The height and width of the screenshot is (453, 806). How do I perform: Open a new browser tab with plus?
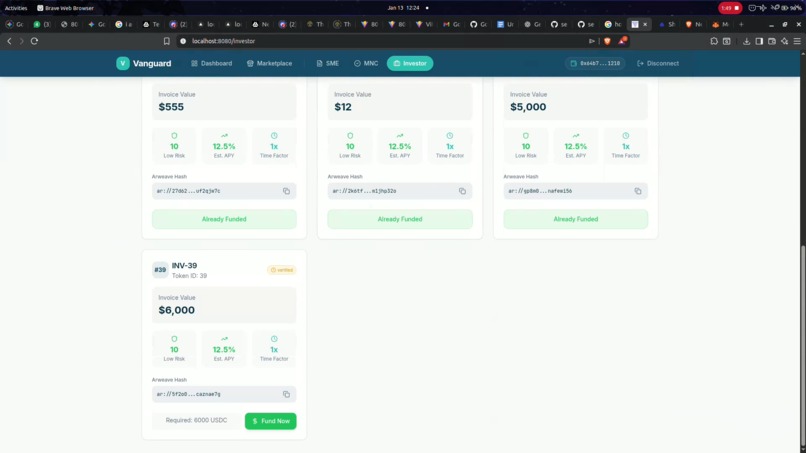[741, 24]
